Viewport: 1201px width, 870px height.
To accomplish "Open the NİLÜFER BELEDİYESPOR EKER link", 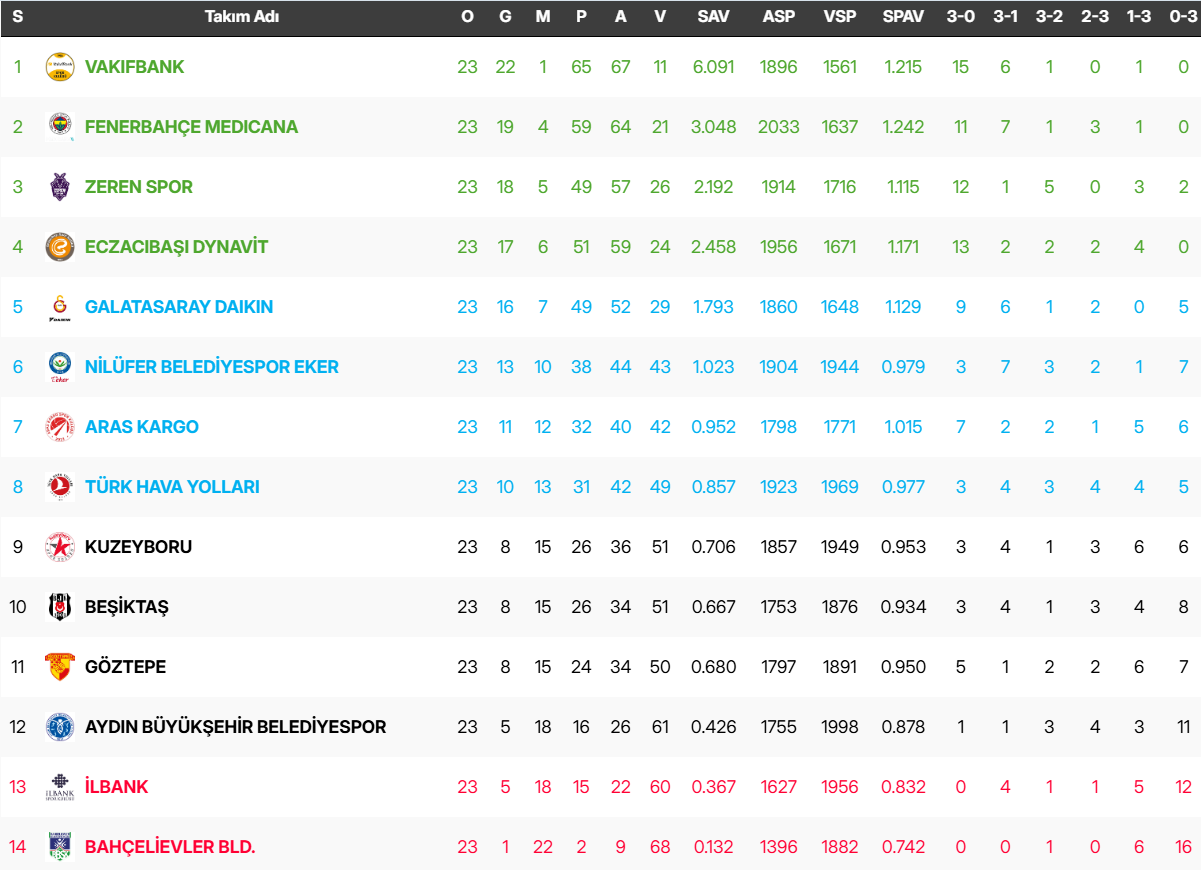I will (212, 367).
